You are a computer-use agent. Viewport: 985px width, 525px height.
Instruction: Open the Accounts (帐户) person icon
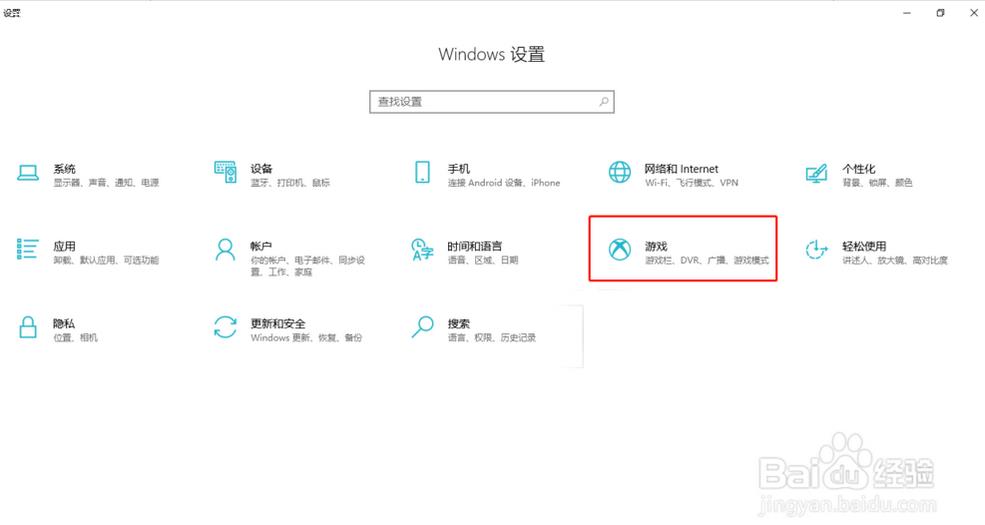[225, 249]
